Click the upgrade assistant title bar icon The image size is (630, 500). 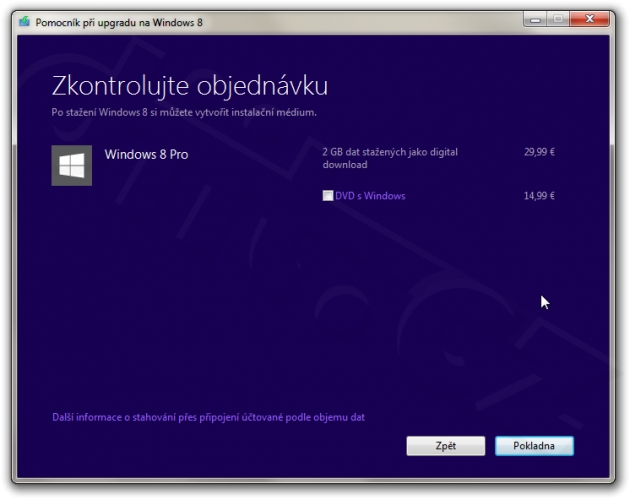coord(25,22)
